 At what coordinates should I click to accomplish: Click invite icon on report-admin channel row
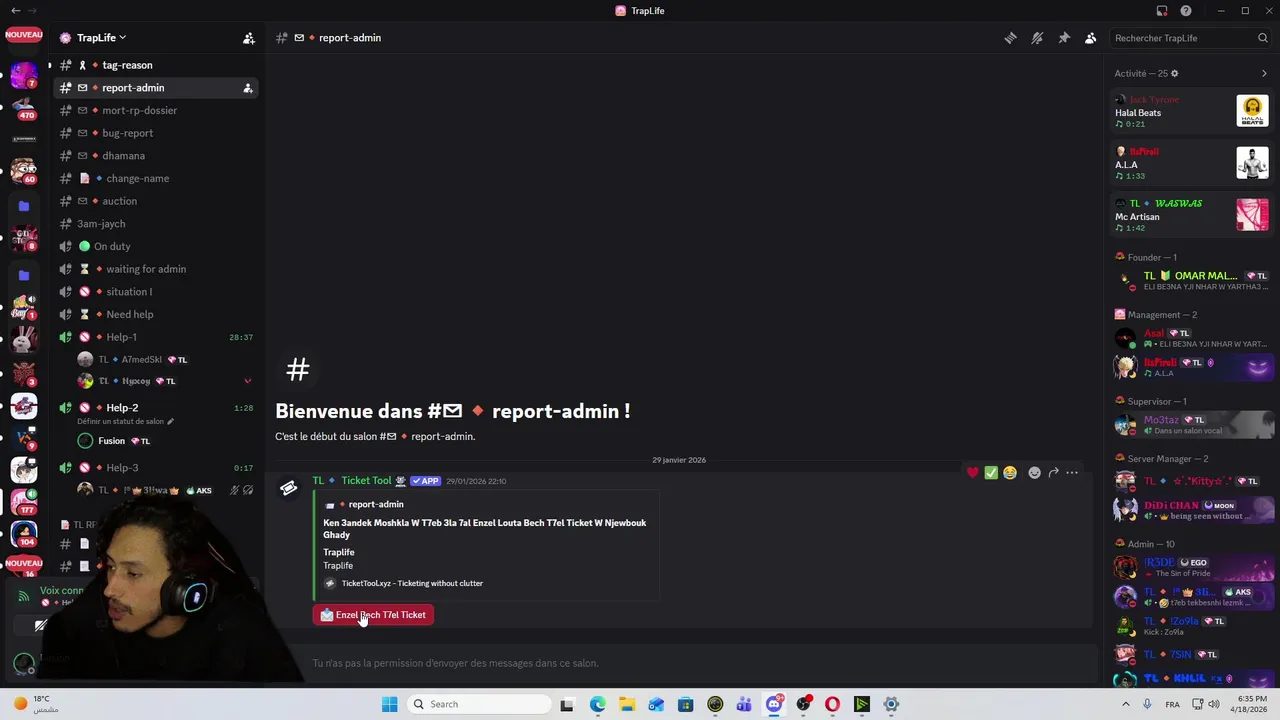[x=247, y=88]
